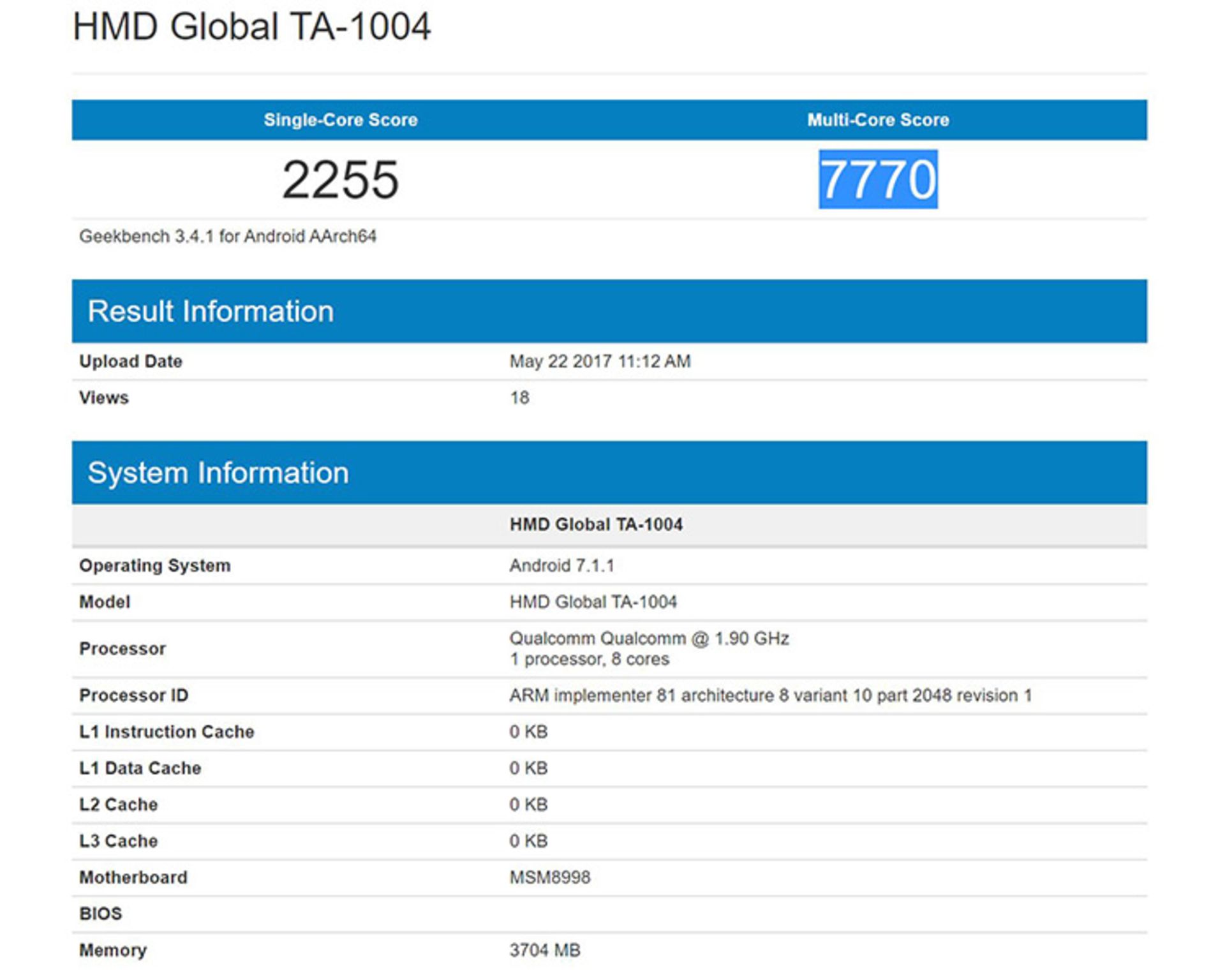Click the ARM implementer Processor ID value
The image size is (1225, 980).
coord(770,695)
